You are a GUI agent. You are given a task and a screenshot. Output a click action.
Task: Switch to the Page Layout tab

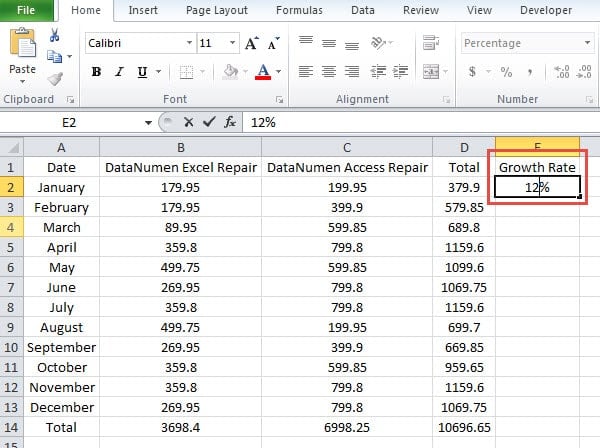[x=217, y=10]
